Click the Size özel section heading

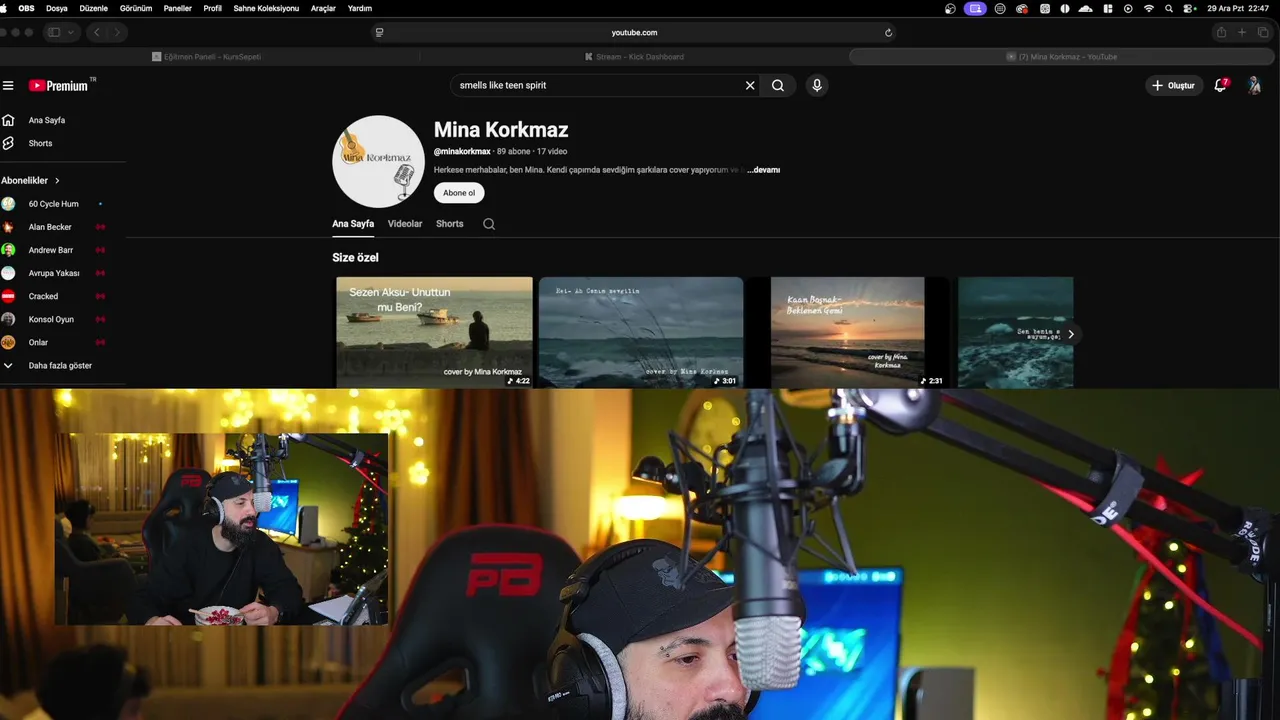pos(355,258)
